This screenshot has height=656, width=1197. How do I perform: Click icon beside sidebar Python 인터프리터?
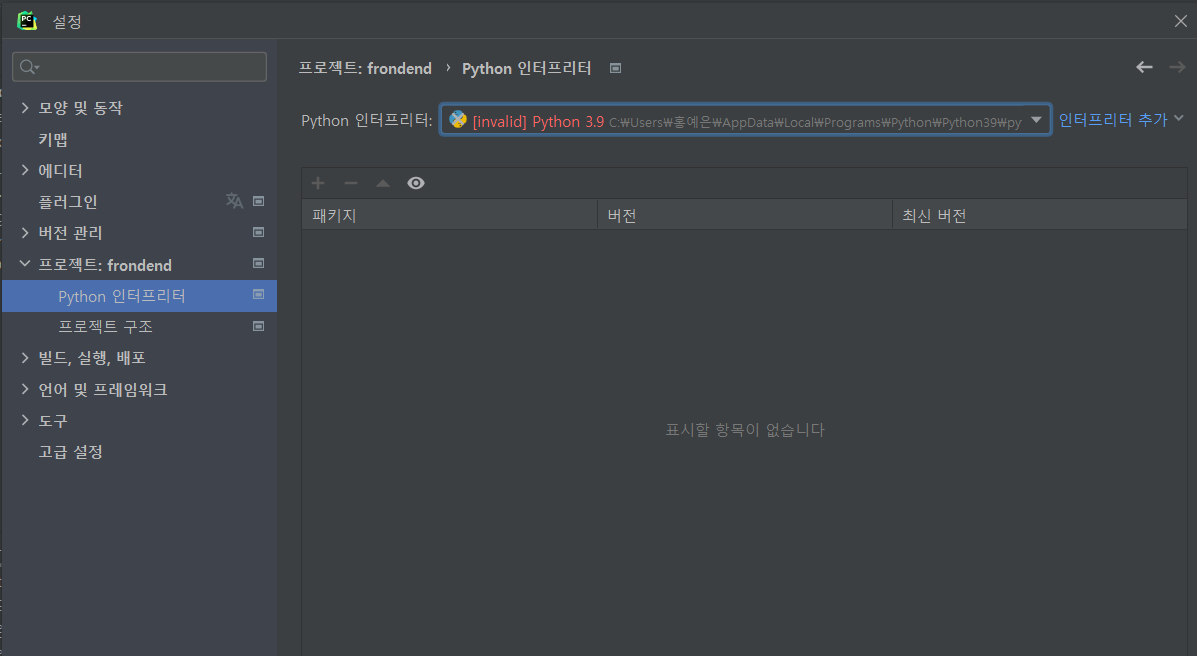(259, 295)
